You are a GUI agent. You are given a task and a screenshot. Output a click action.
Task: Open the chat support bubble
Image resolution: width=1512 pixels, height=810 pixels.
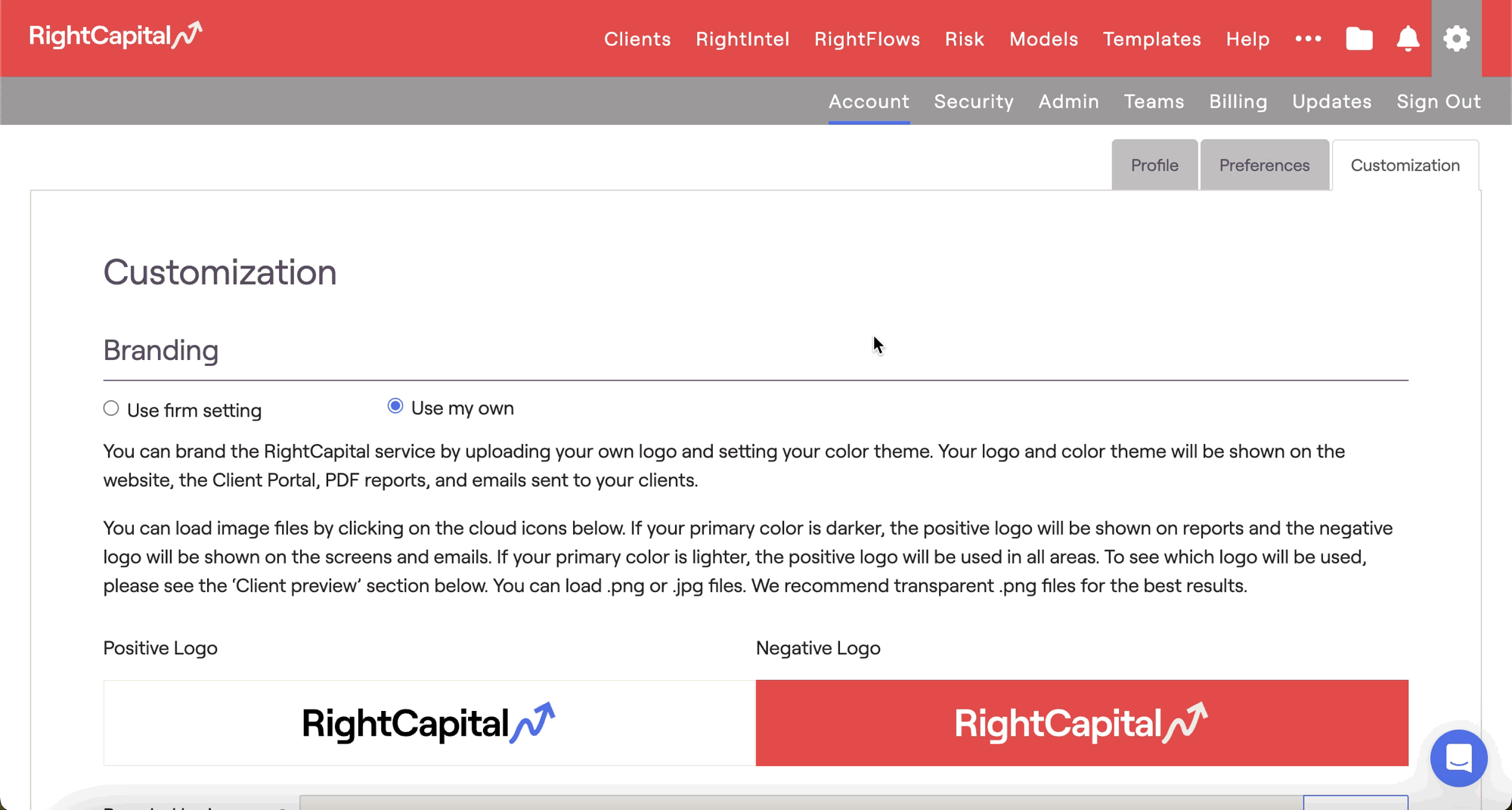point(1458,758)
